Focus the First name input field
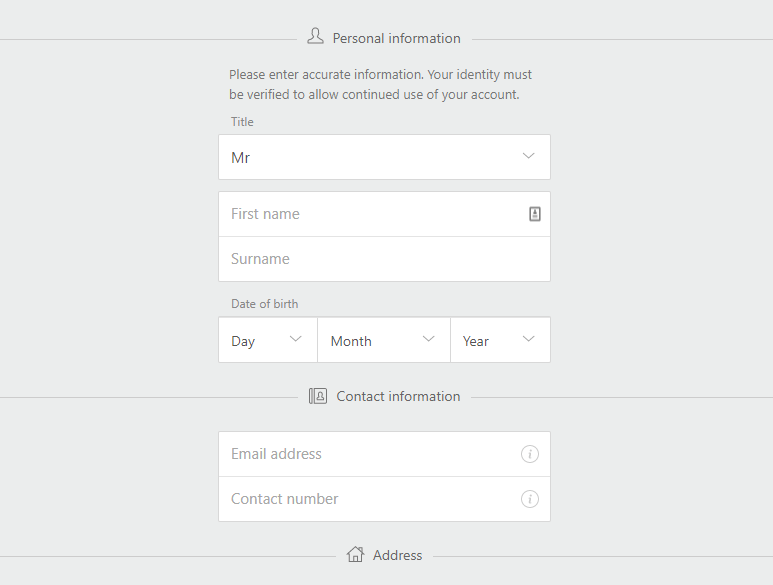This screenshot has height=585, width=773. pos(385,214)
